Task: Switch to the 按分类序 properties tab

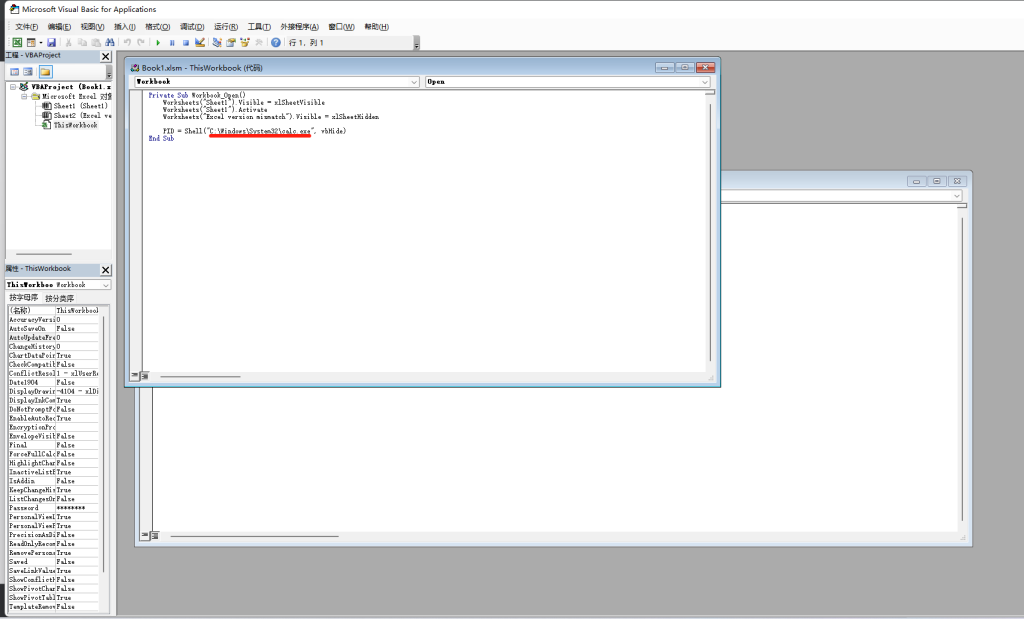Action: click(59, 298)
